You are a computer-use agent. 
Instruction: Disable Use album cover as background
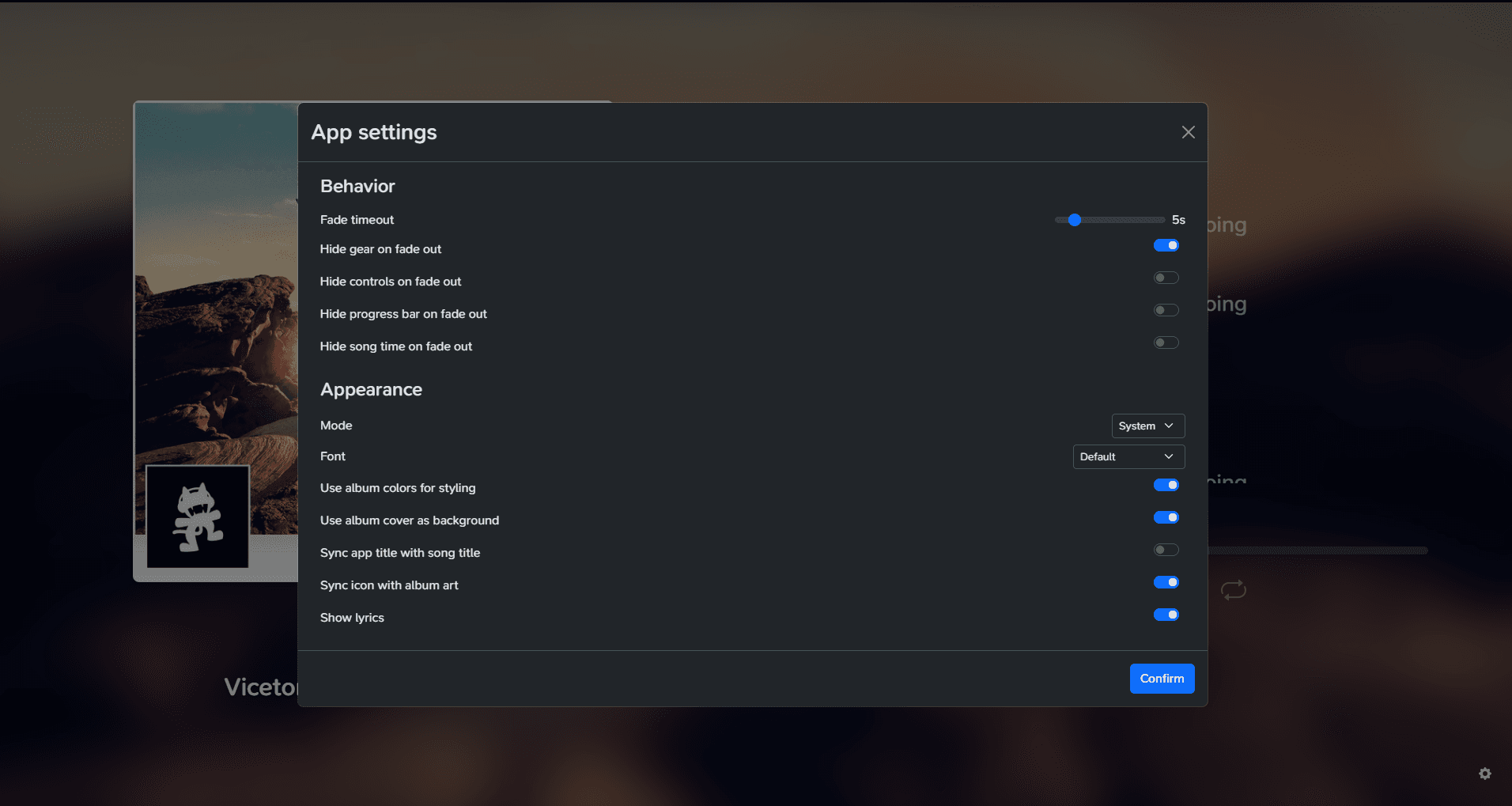[1166, 517]
